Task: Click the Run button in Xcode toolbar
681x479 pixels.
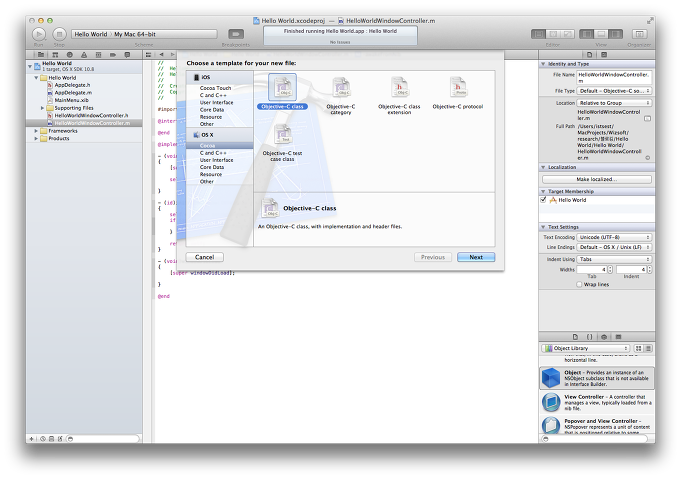Action: 39,34
